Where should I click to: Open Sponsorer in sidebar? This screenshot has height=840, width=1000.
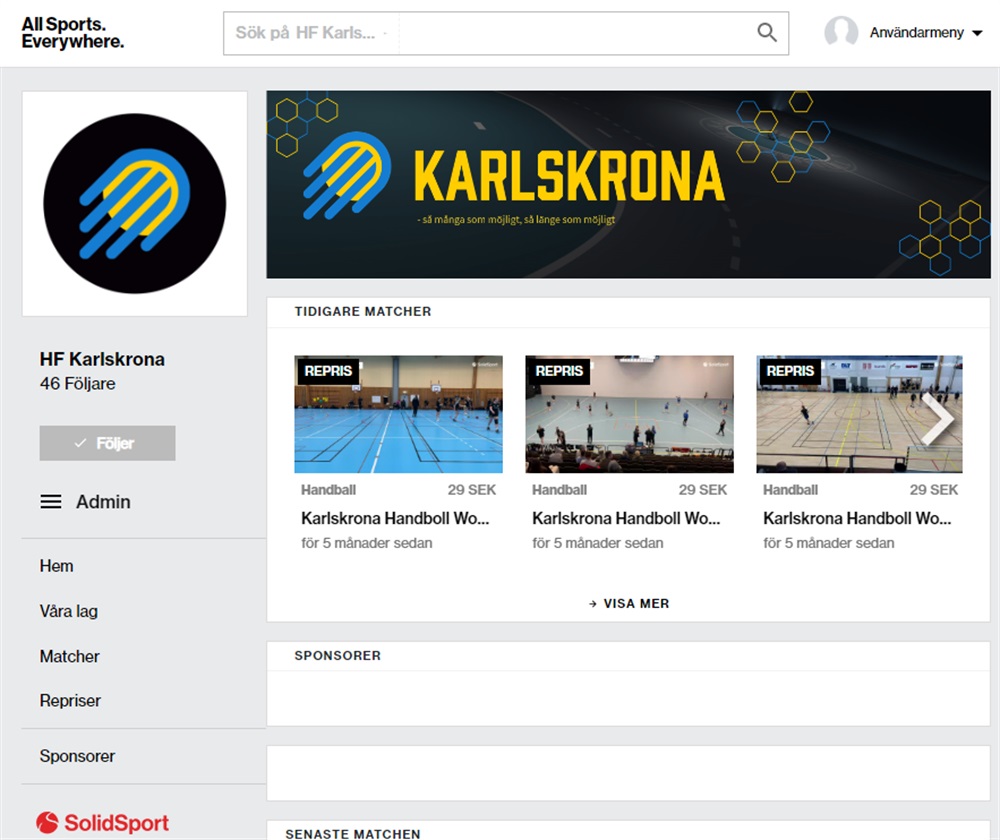pos(77,756)
